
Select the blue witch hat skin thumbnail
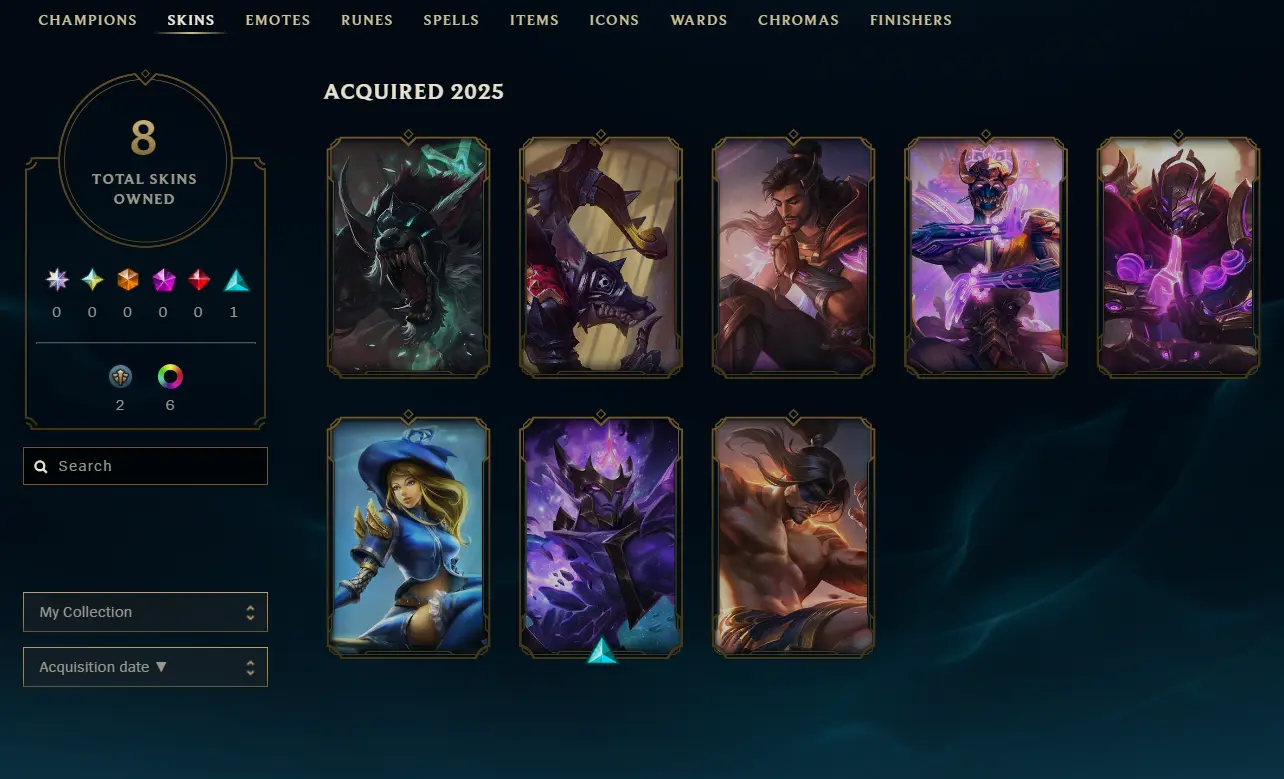[408, 536]
